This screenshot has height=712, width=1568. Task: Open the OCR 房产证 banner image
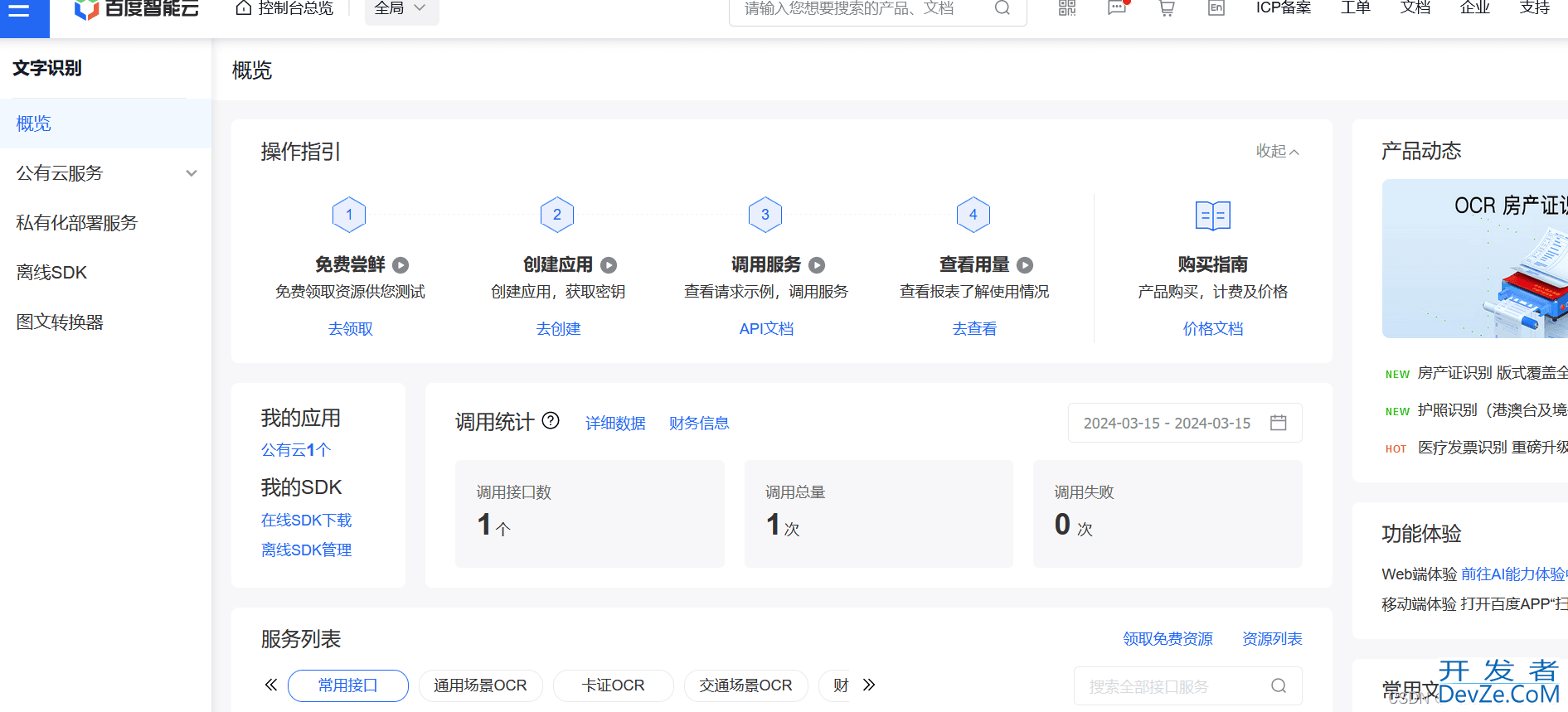1475,259
